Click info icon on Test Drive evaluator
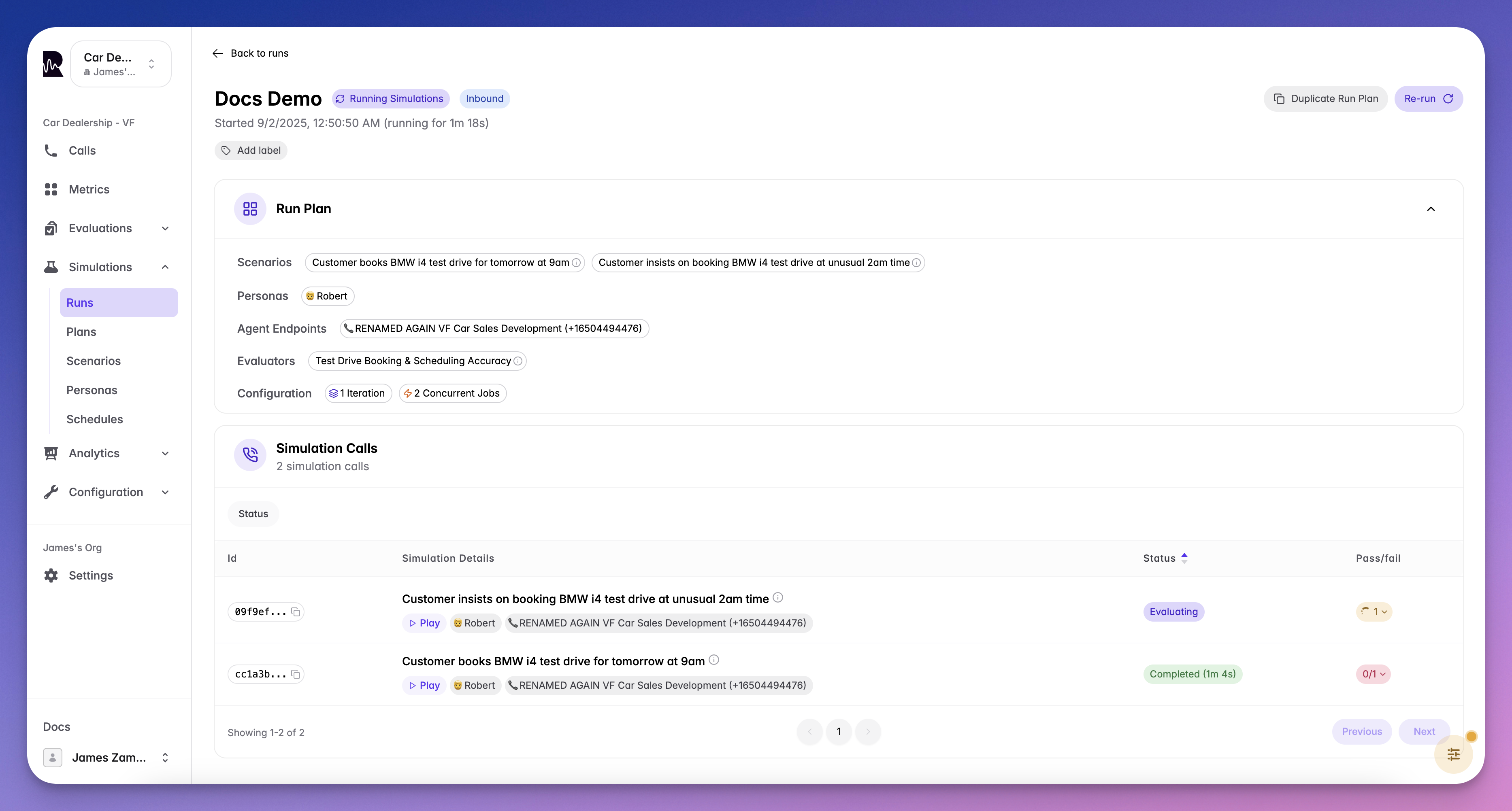Image resolution: width=1512 pixels, height=811 pixels. [517, 361]
